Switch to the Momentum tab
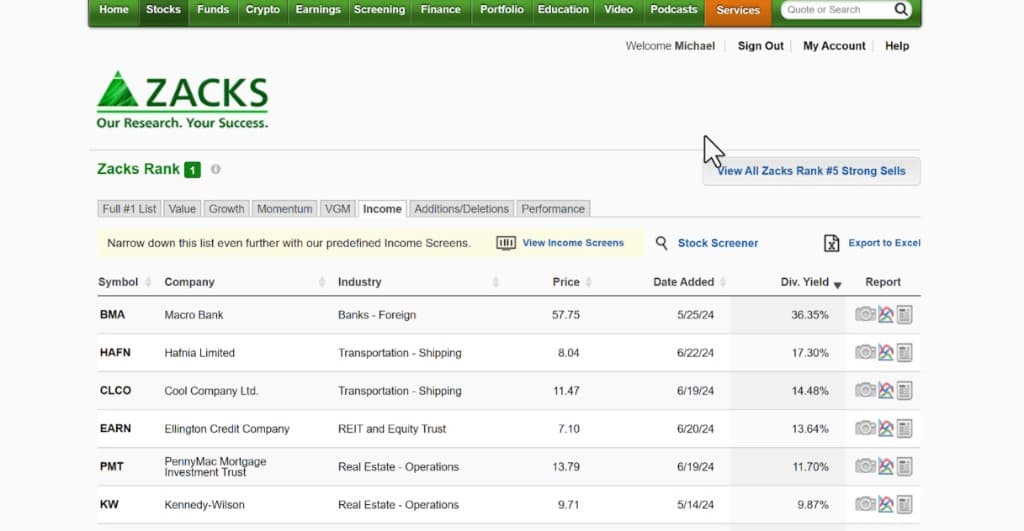The width and height of the screenshot is (1024, 531). (x=285, y=209)
